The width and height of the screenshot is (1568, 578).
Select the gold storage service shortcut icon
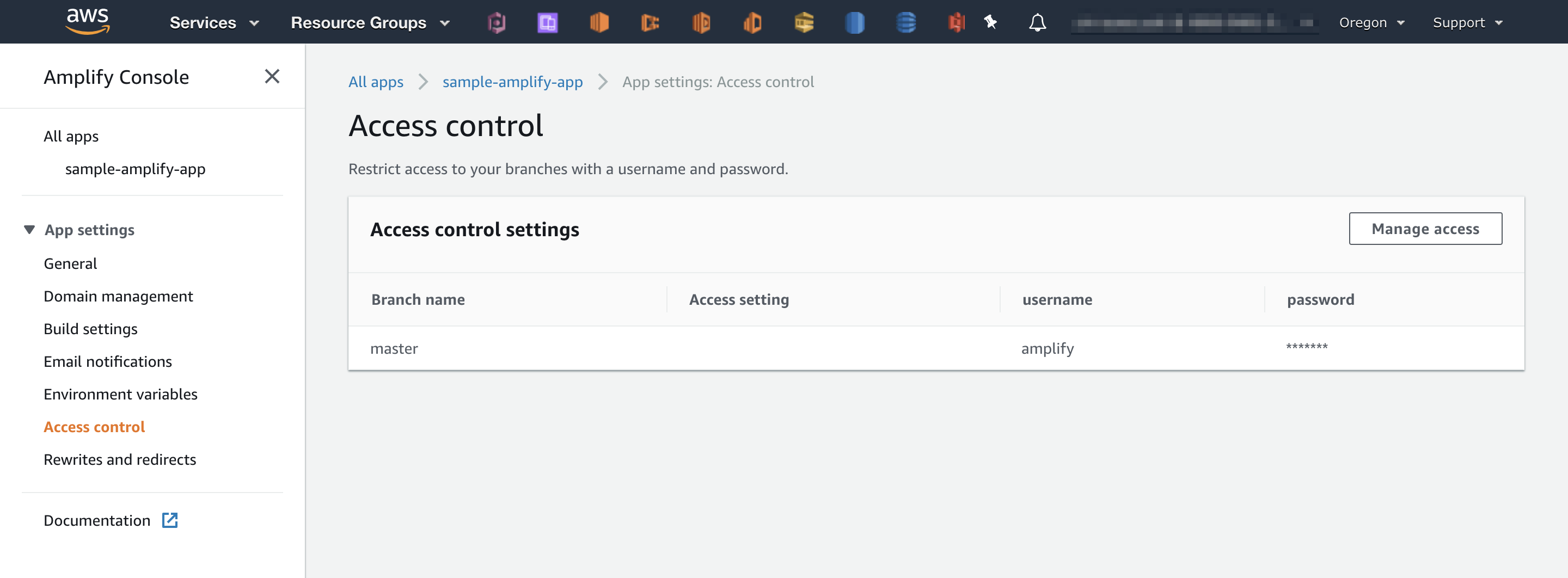(x=804, y=22)
